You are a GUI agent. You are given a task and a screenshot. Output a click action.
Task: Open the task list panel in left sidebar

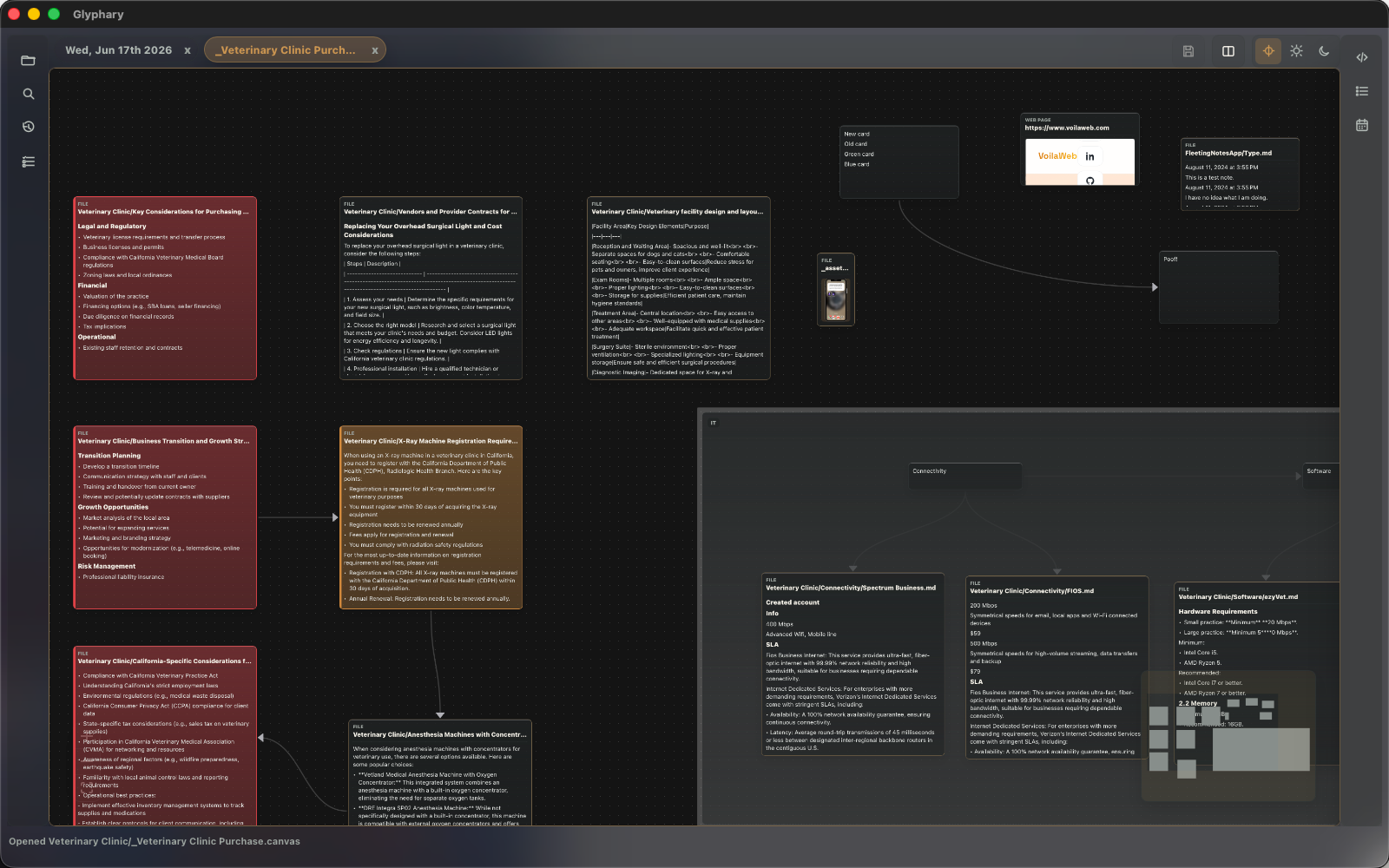coord(28,161)
